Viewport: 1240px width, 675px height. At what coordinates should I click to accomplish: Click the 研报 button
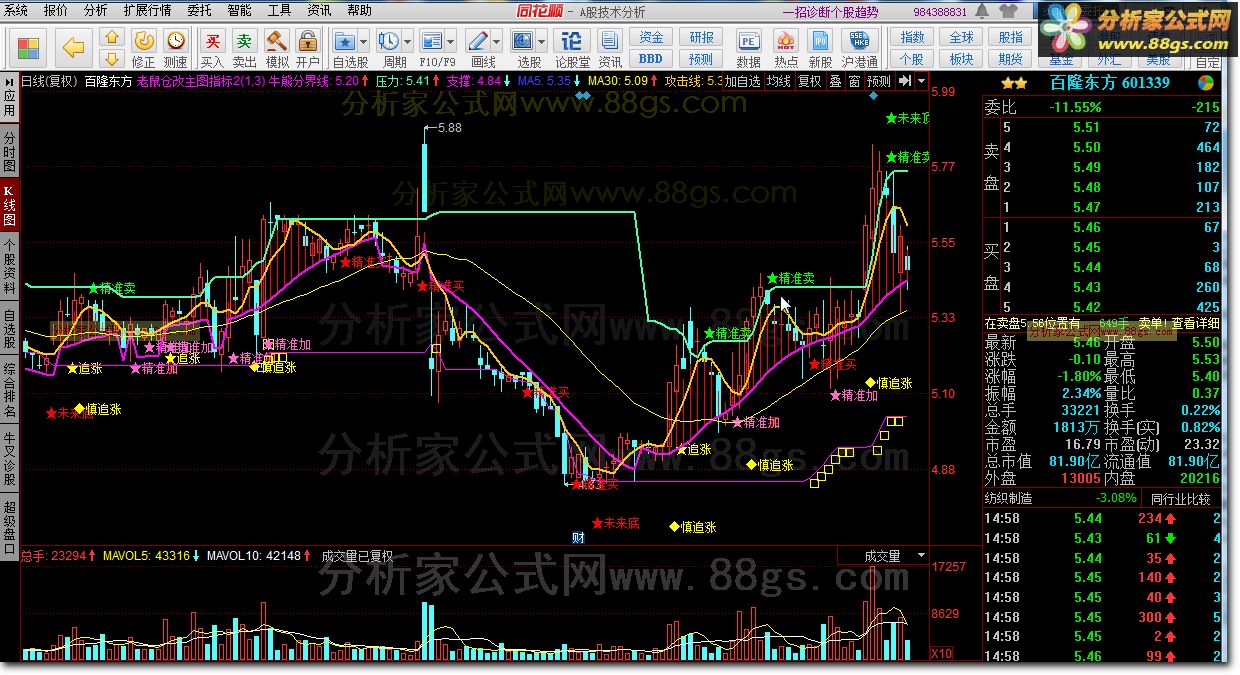pyautogui.click(x=701, y=37)
